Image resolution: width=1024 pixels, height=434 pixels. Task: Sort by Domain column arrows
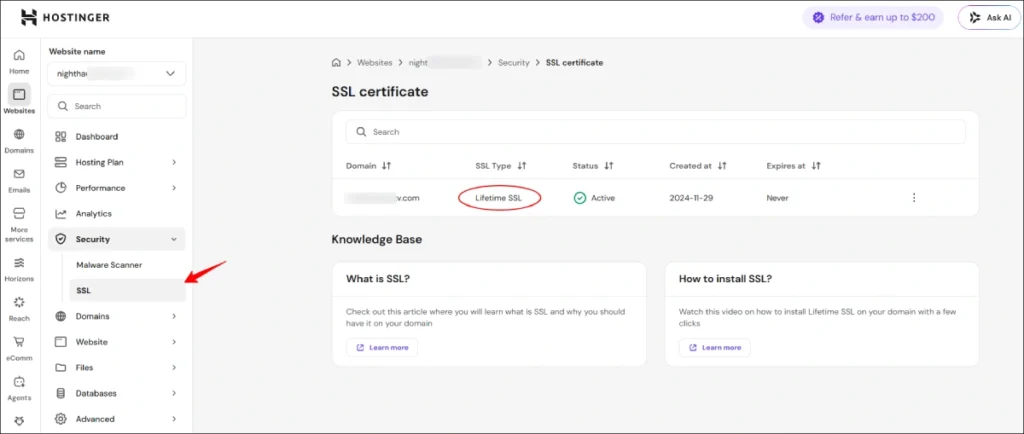pyautogui.click(x=387, y=166)
